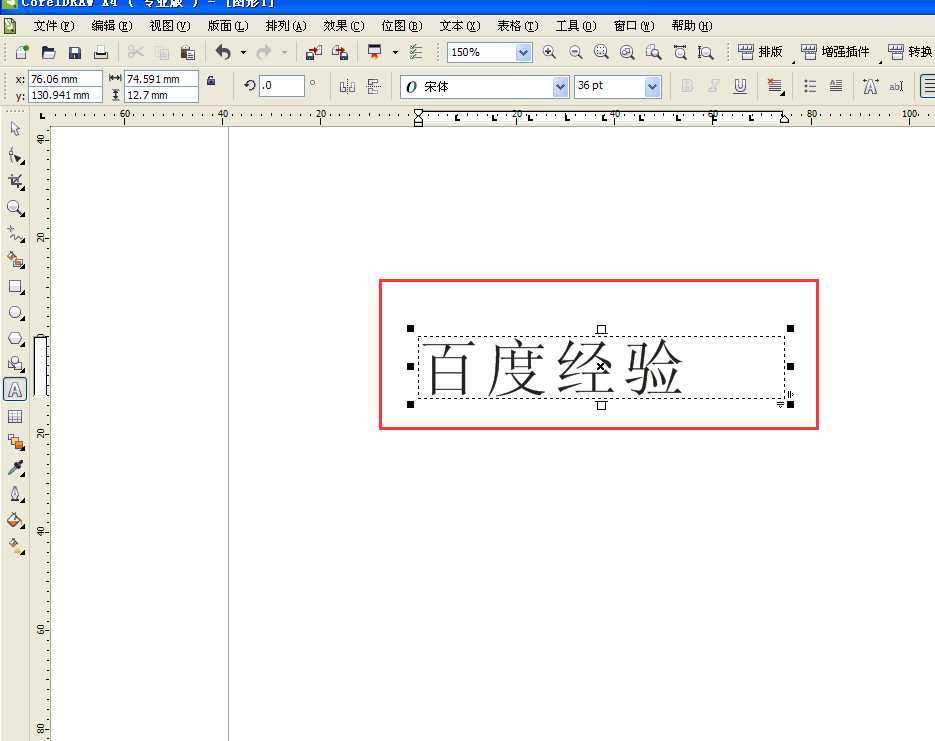935x741 pixels.
Task: Open the font size dropdown showing 36pt
Action: click(651, 87)
